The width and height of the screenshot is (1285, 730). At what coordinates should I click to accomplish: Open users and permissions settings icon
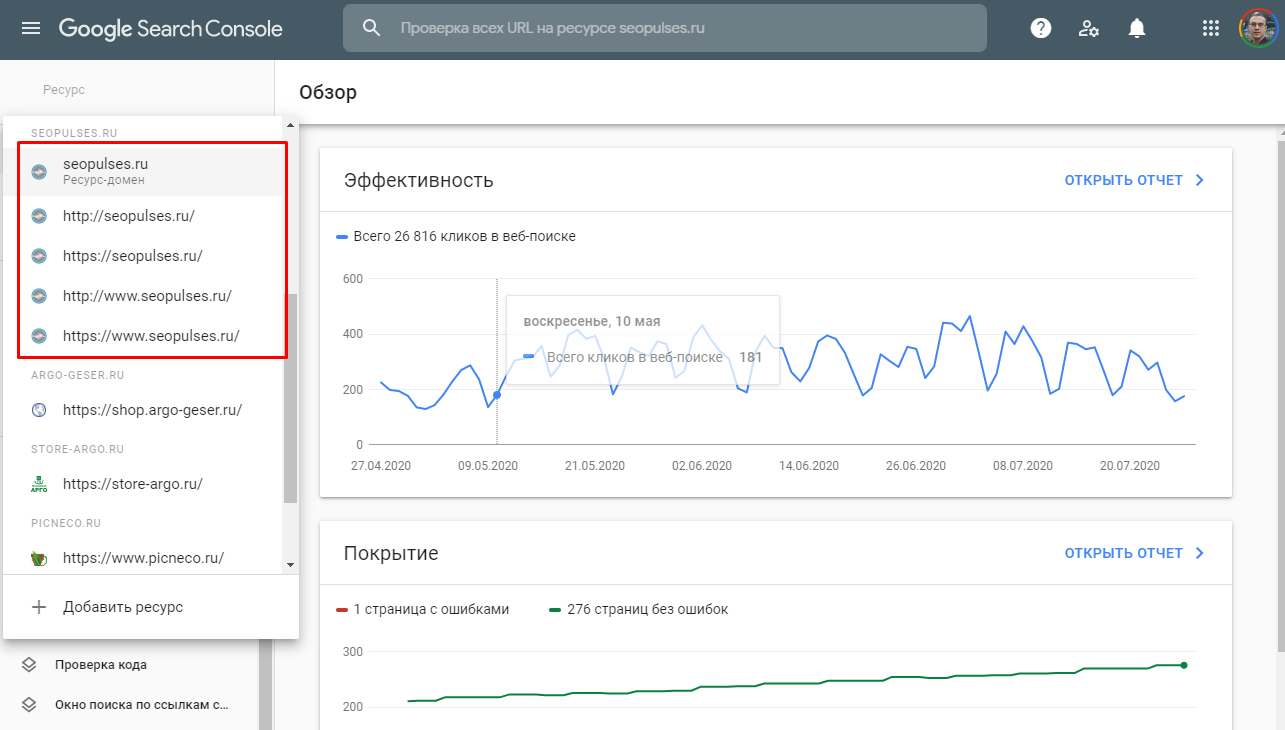[x=1089, y=29]
